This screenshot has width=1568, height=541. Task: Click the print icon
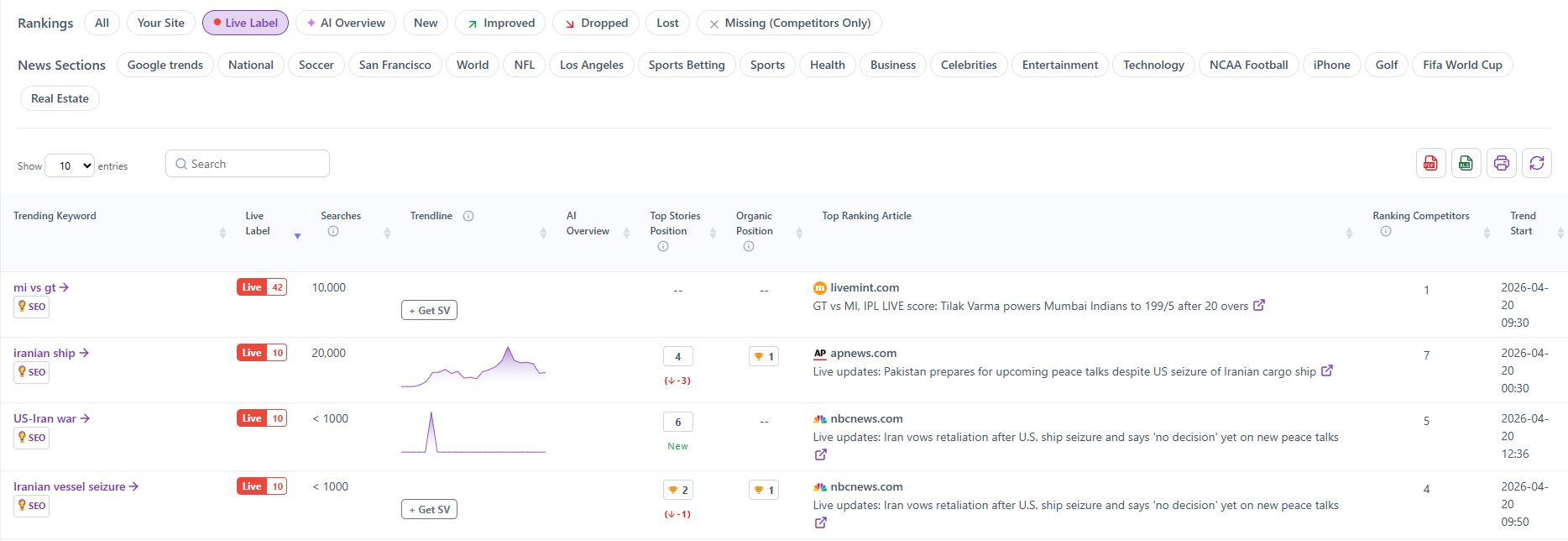pos(1501,163)
